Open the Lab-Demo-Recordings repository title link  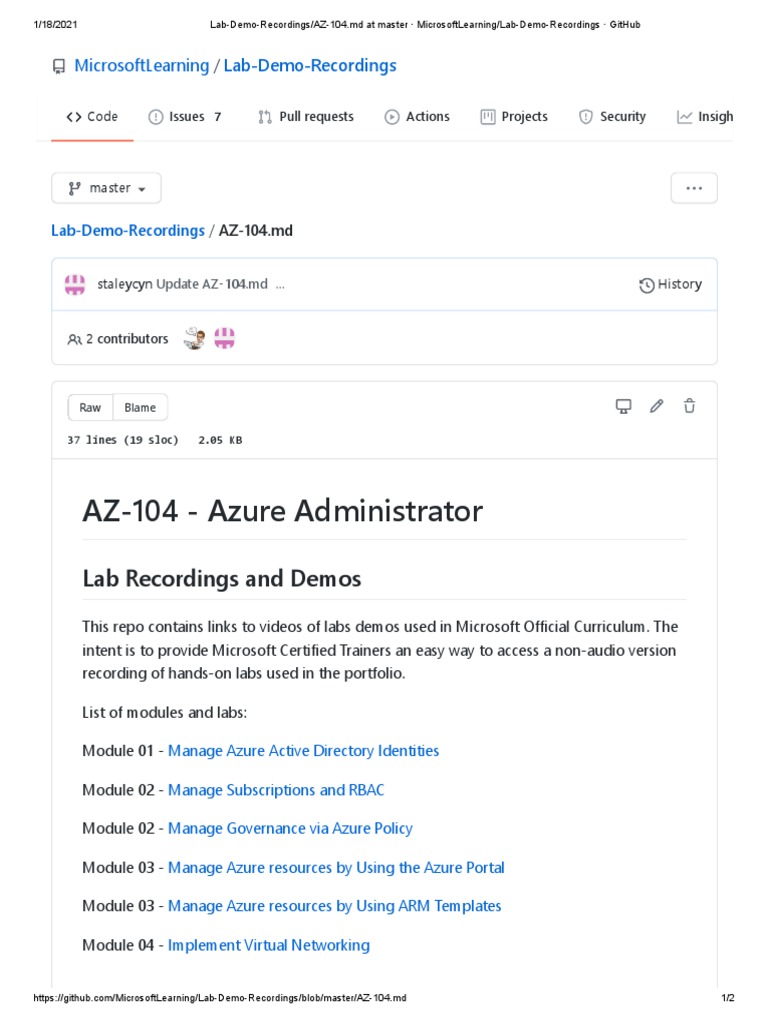(310, 65)
